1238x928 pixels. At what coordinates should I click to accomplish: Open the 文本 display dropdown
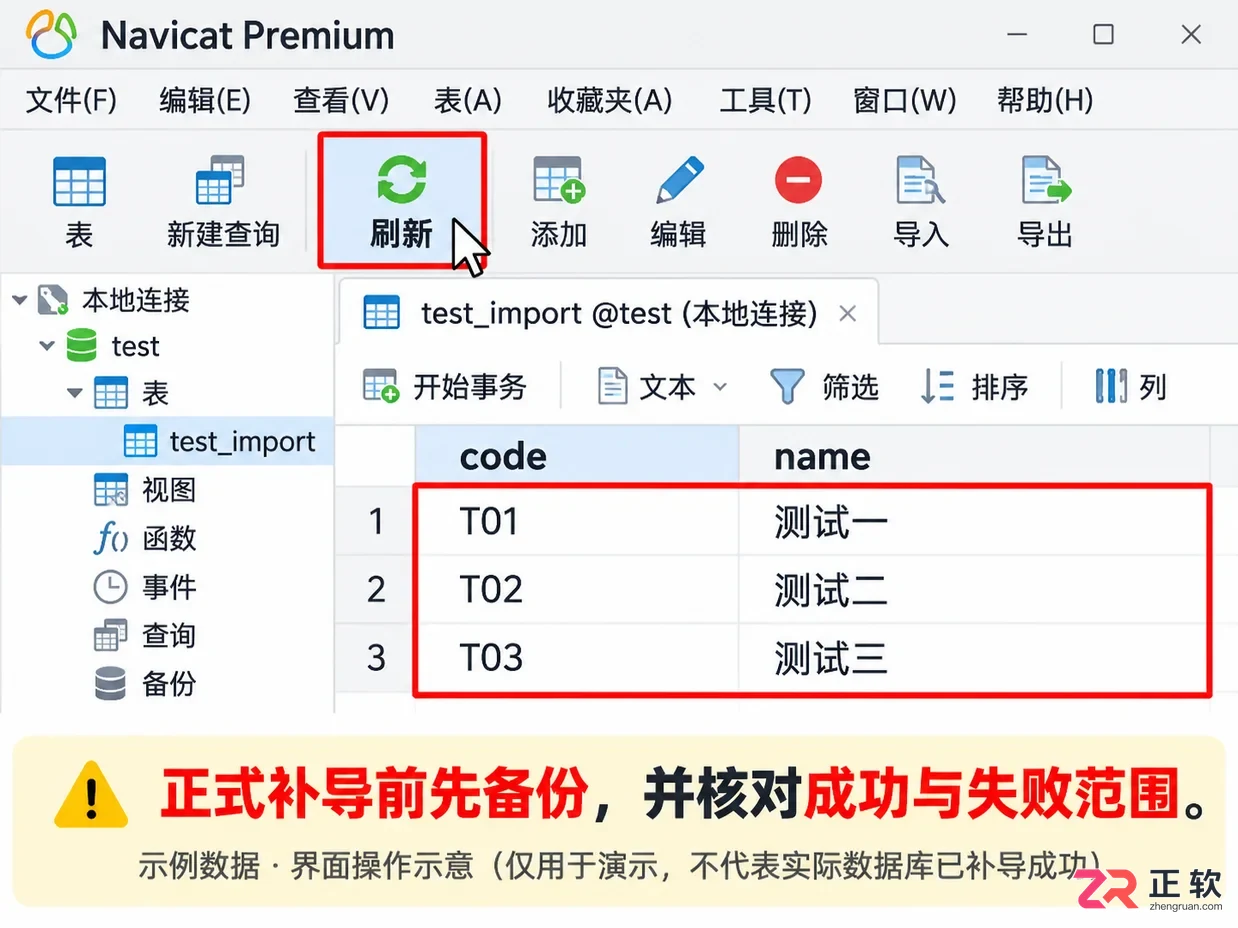[662, 387]
